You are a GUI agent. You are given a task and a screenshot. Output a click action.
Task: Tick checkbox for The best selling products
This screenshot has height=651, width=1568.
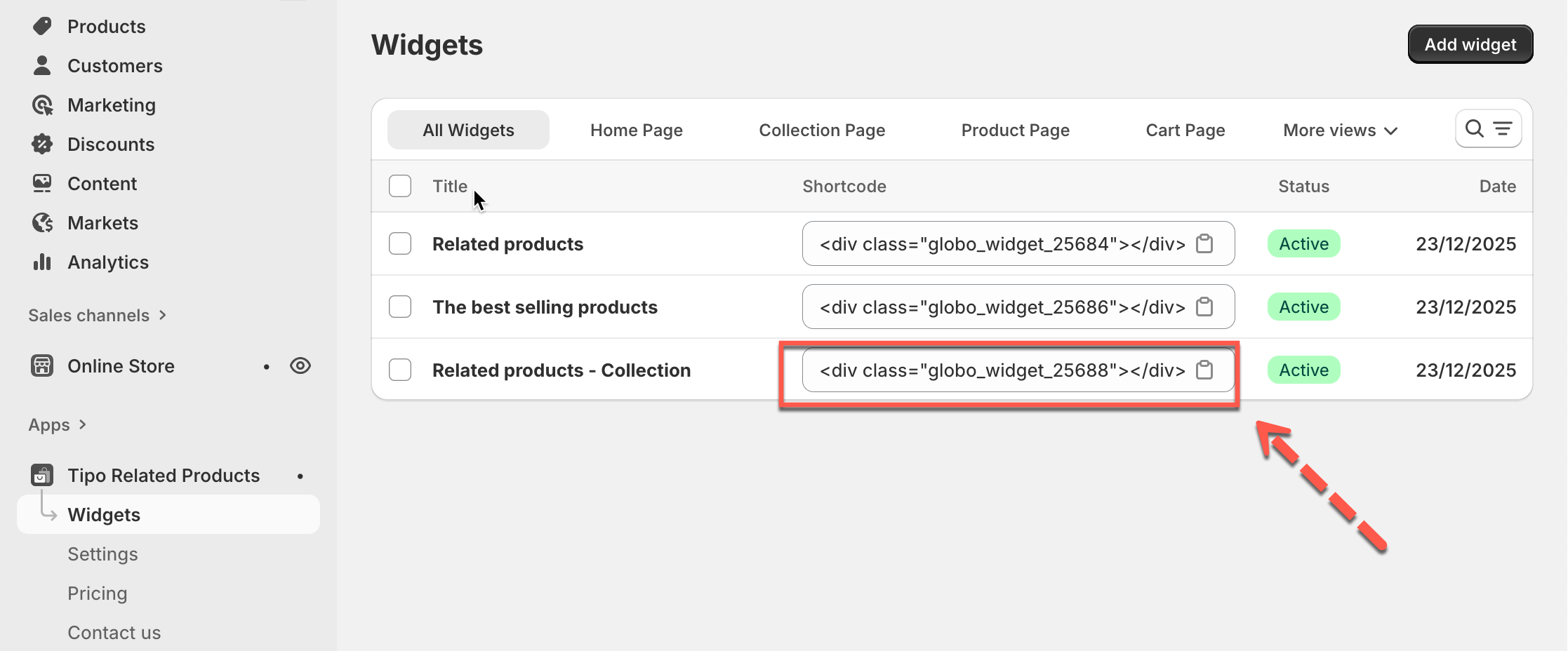pos(400,307)
